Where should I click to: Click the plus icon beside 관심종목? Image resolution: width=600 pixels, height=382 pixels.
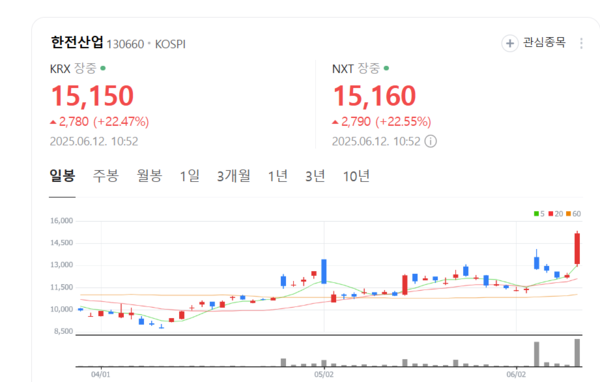click(510, 43)
